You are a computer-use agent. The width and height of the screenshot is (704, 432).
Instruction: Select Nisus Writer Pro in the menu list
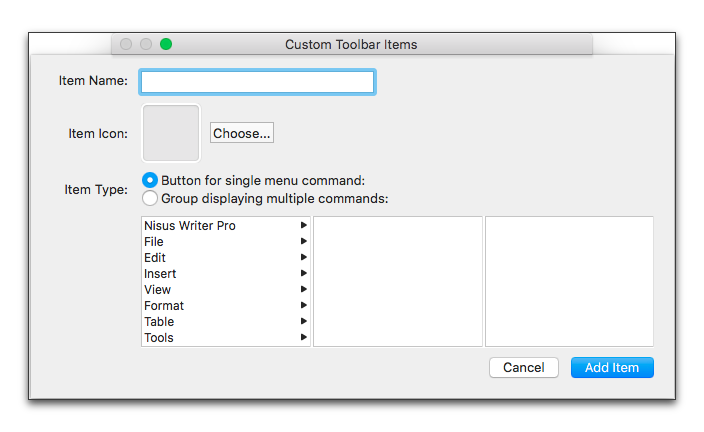tap(226, 225)
